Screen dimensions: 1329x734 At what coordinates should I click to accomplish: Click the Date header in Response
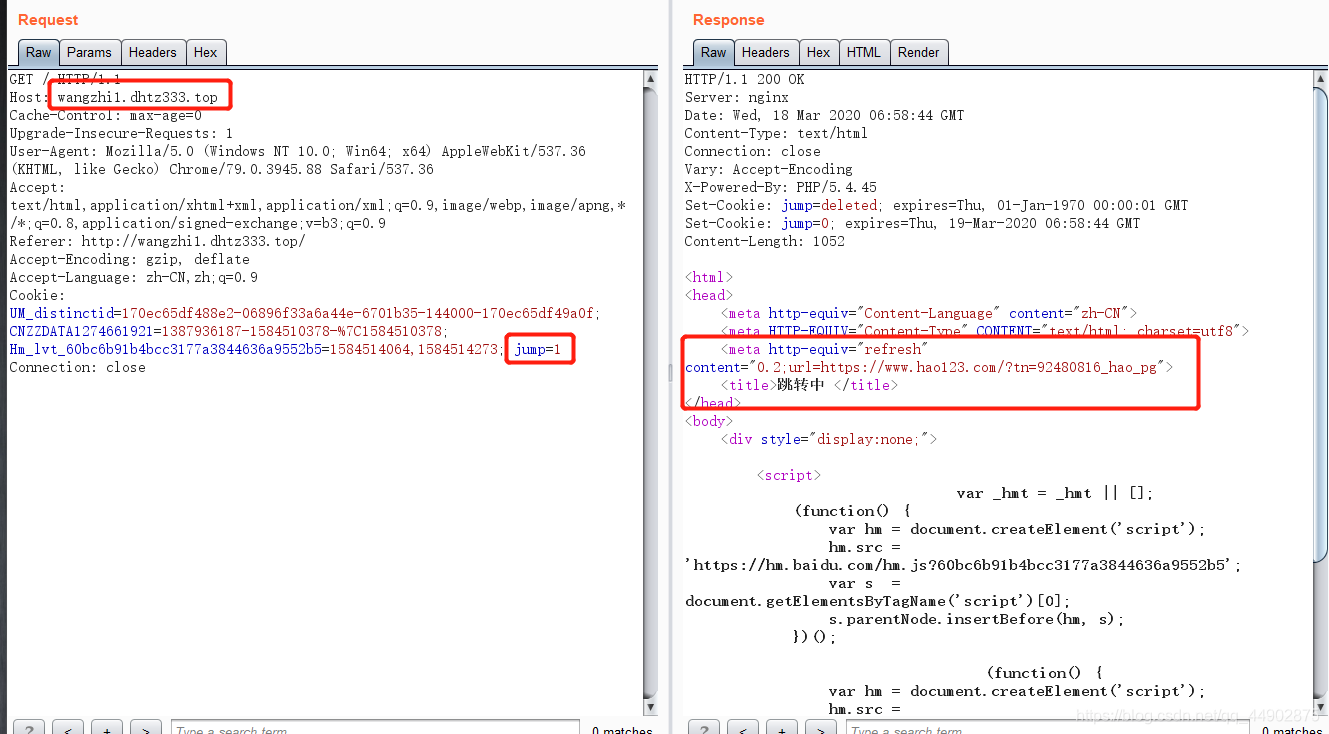[825, 115]
